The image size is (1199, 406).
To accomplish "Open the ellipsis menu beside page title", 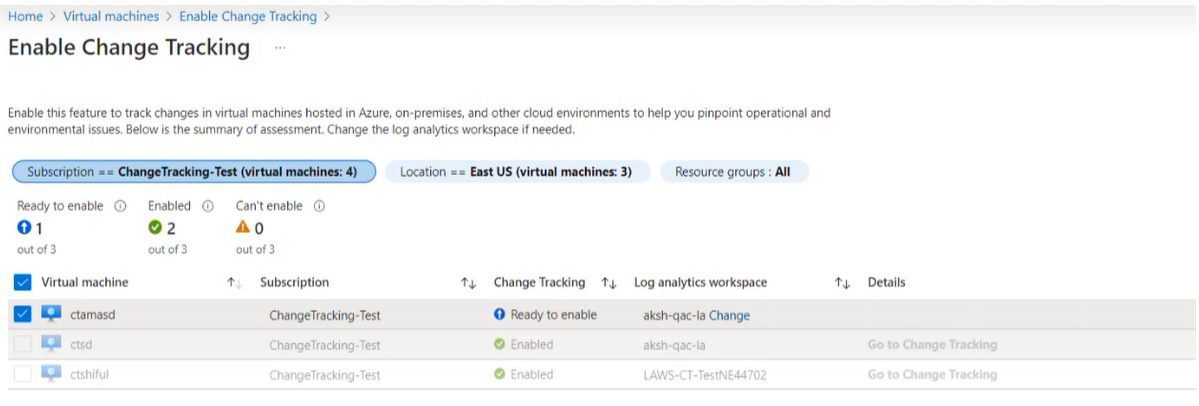I will click(x=280, y=47).
